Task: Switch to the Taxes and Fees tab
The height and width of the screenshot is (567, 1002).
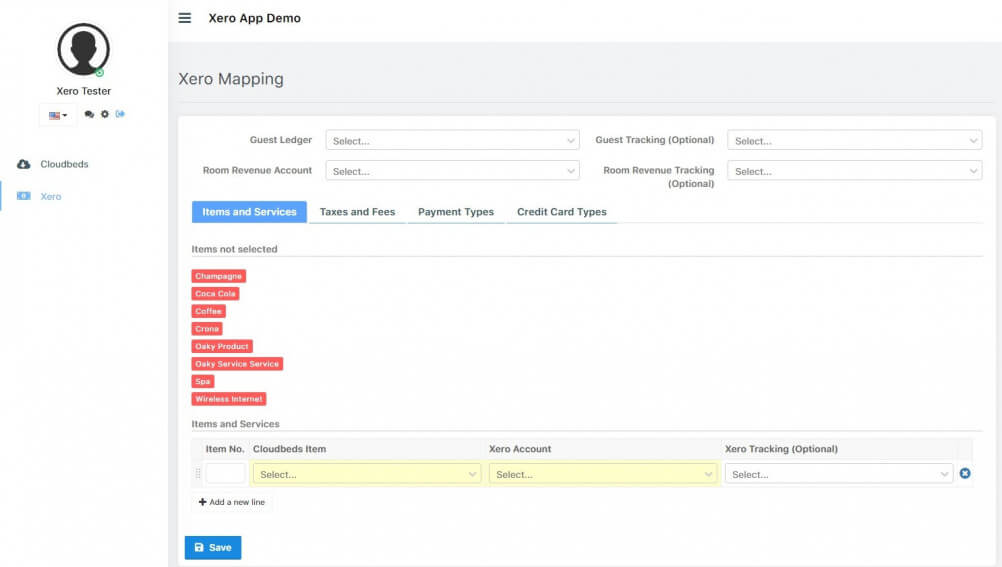Action: tap(357, 212)
